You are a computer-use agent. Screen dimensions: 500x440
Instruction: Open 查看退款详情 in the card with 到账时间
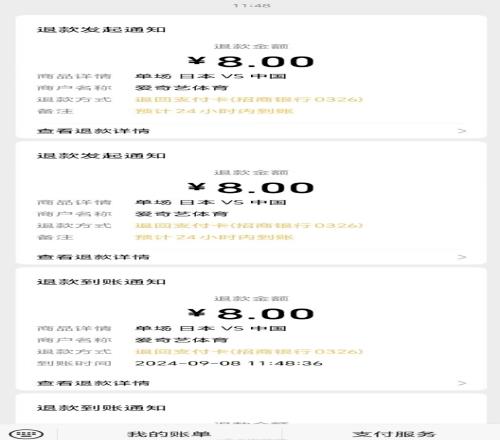(93, 383)
